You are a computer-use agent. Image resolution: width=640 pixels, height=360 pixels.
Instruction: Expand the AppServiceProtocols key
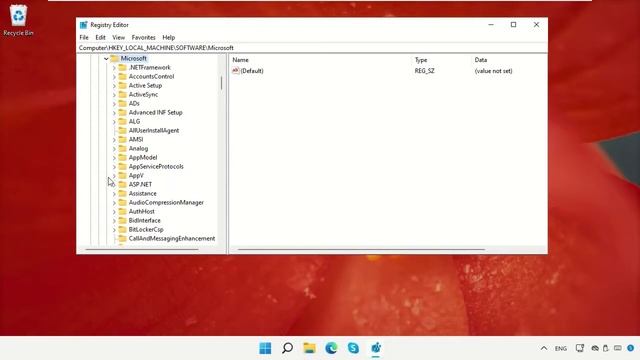pos(114,167)
